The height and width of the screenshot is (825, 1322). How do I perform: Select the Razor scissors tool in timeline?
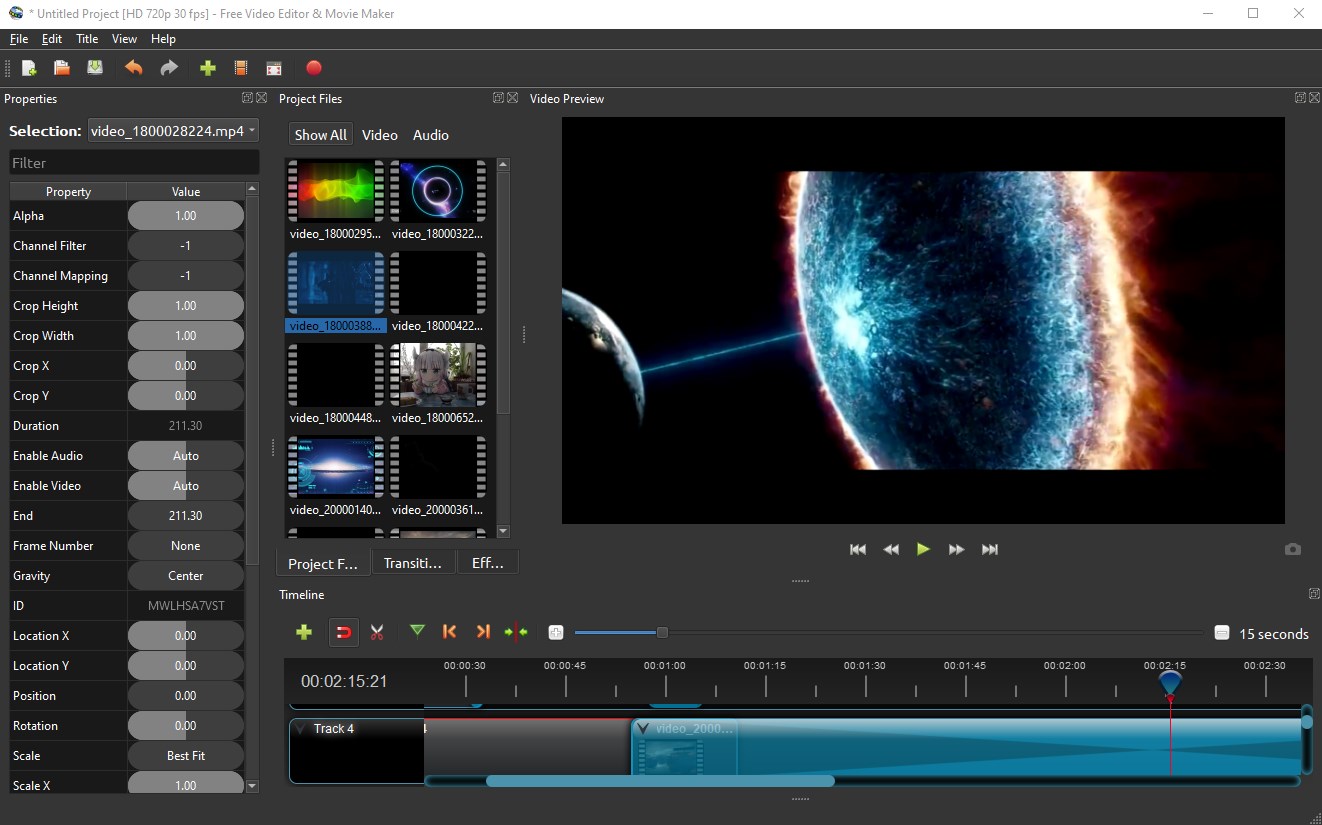[x=377, y=632]
